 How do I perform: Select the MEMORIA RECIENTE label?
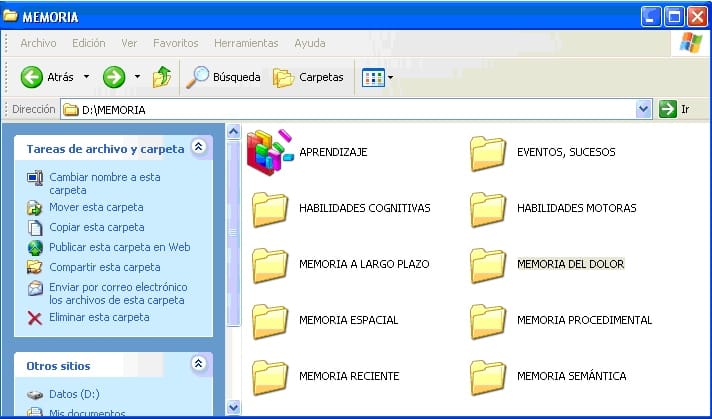pyautogui.click(x=349, y=376)
